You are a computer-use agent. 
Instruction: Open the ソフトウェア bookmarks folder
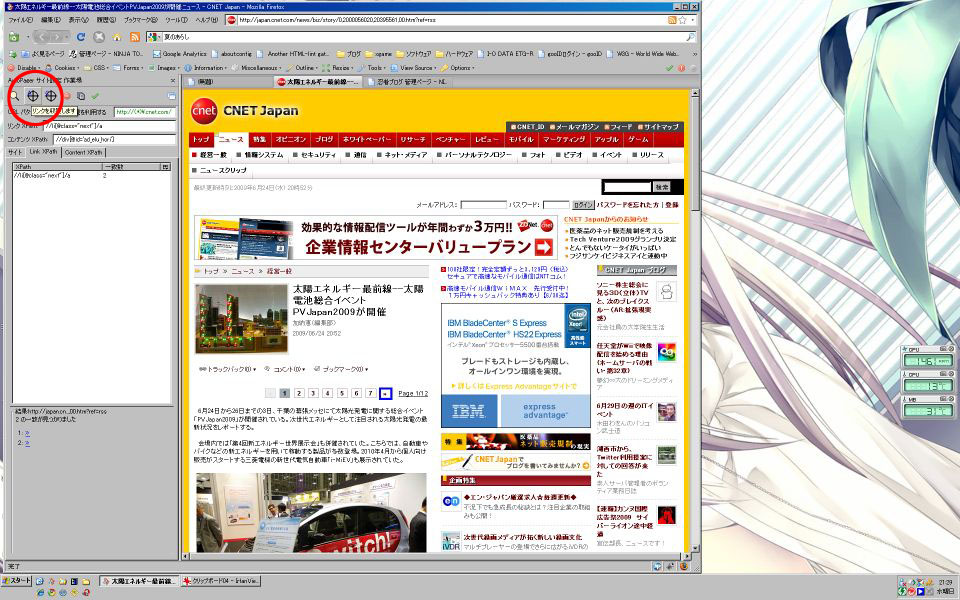point(413,54)
